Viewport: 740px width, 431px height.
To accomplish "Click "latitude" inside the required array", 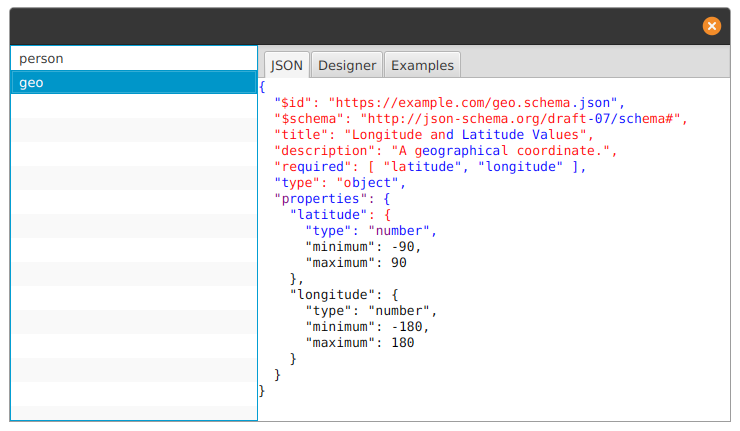I will 422,167.
